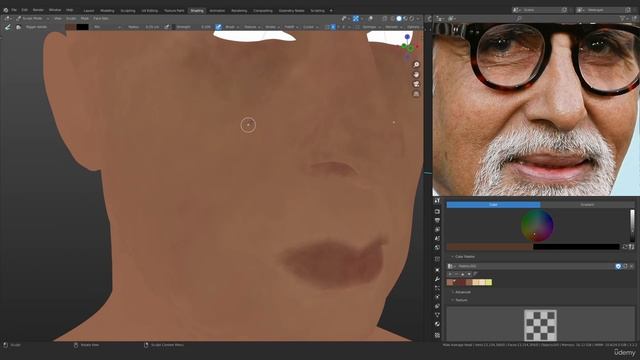The image size is (640, 360).
Task: Click the black secondary color swatch in header
Action: [82, 27]
